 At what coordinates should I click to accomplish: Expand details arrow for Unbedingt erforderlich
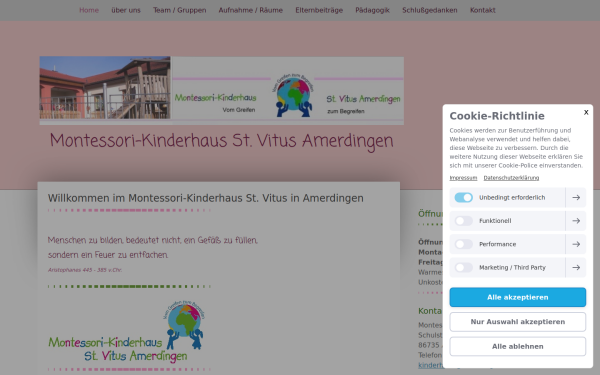[576, 197]
